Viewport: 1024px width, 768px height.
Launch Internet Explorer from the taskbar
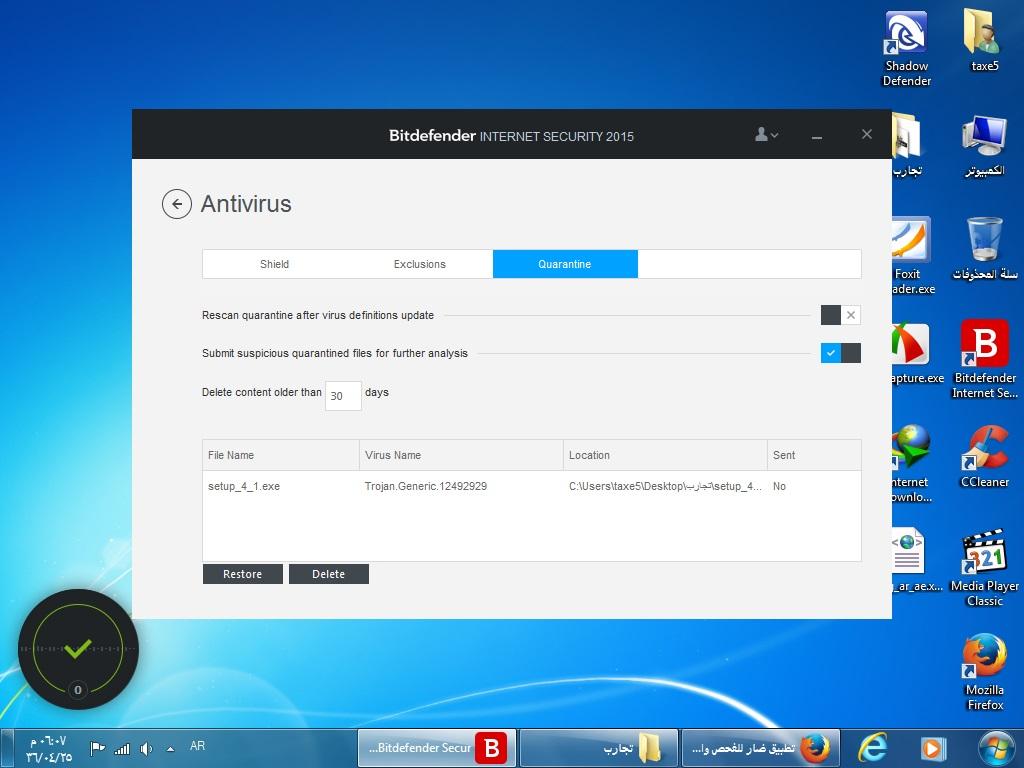point(872,748)
